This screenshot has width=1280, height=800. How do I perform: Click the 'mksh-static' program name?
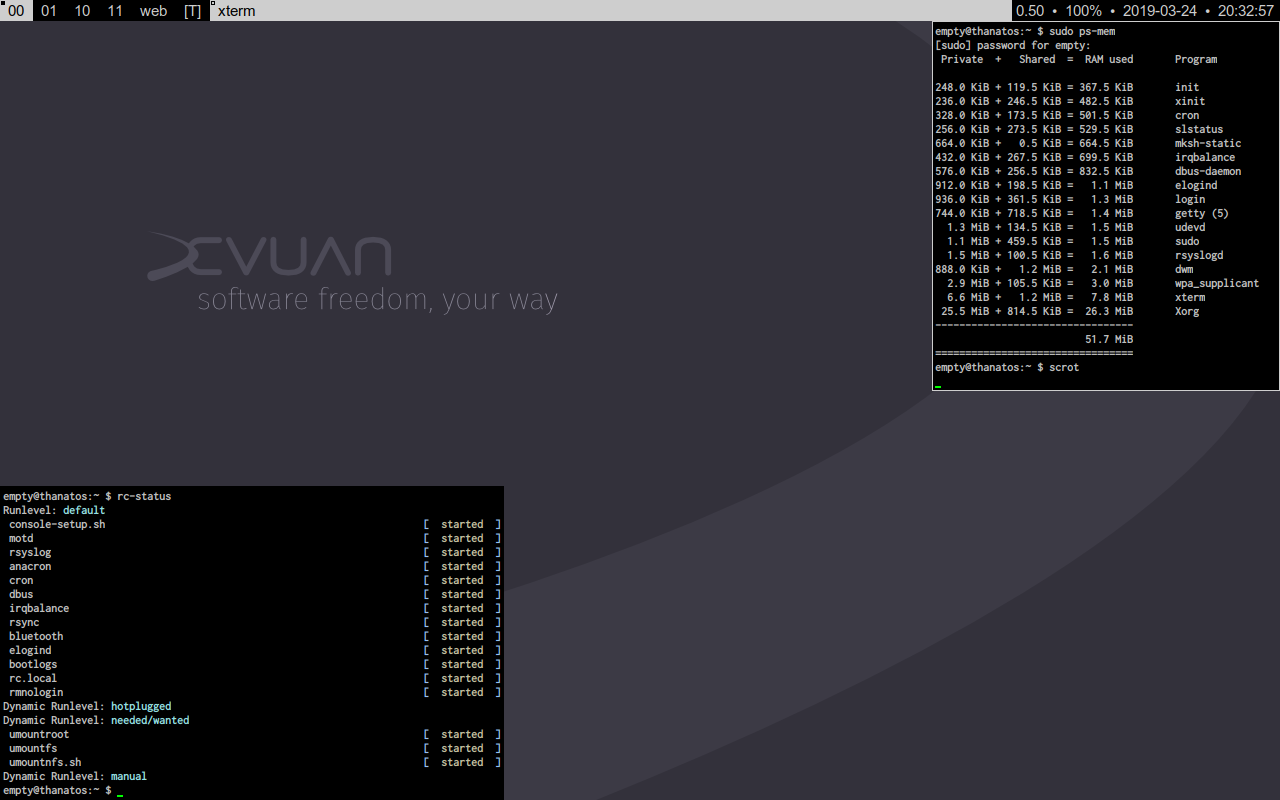pyautogui.click(x=1208, y=143)
